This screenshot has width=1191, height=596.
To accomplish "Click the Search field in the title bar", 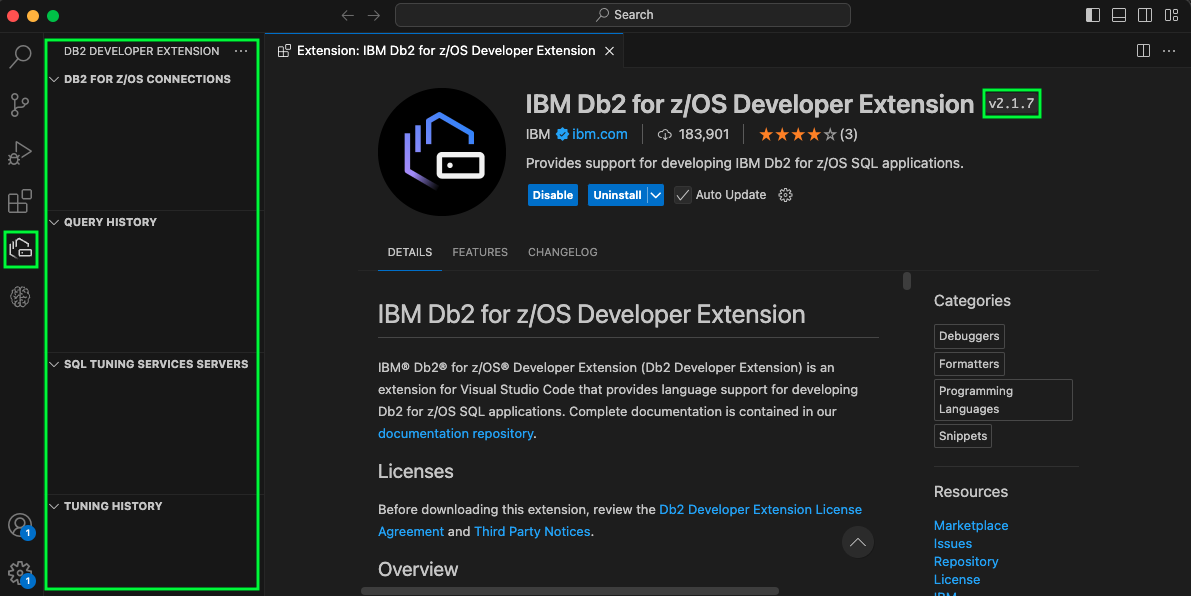I will (x=624, y=15).
